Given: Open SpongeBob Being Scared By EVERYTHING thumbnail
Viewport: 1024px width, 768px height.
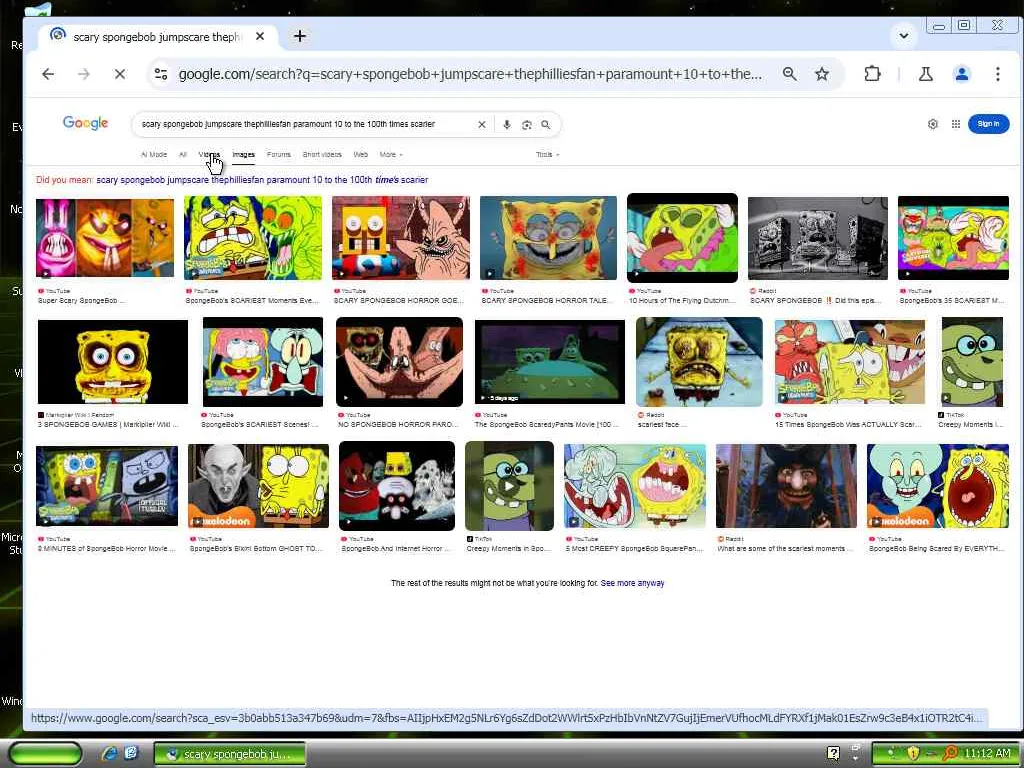Looking at the screenshot, I should (x=938, y=486).
